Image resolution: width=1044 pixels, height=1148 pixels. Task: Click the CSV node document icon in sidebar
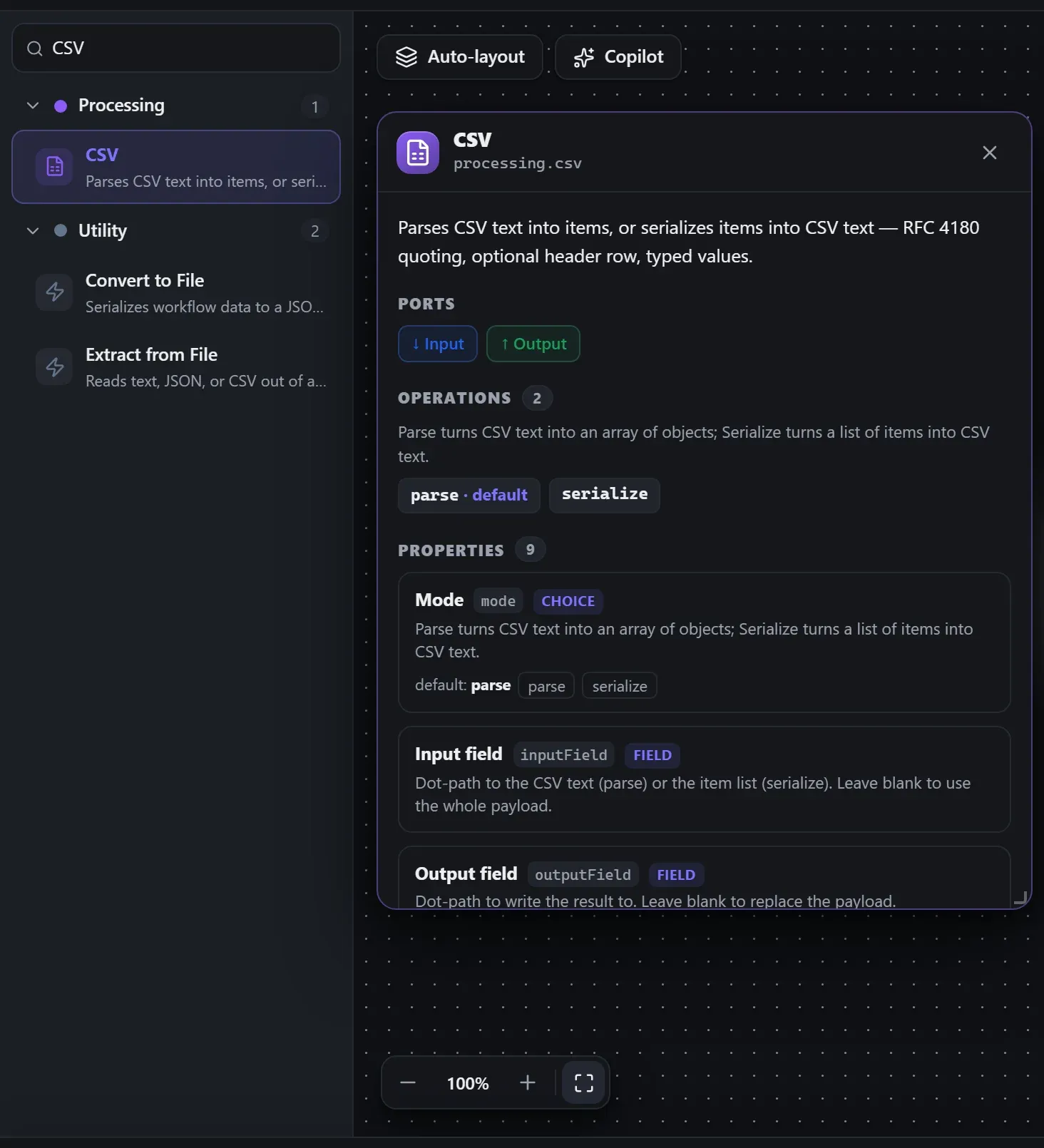[x=54, y=167]
